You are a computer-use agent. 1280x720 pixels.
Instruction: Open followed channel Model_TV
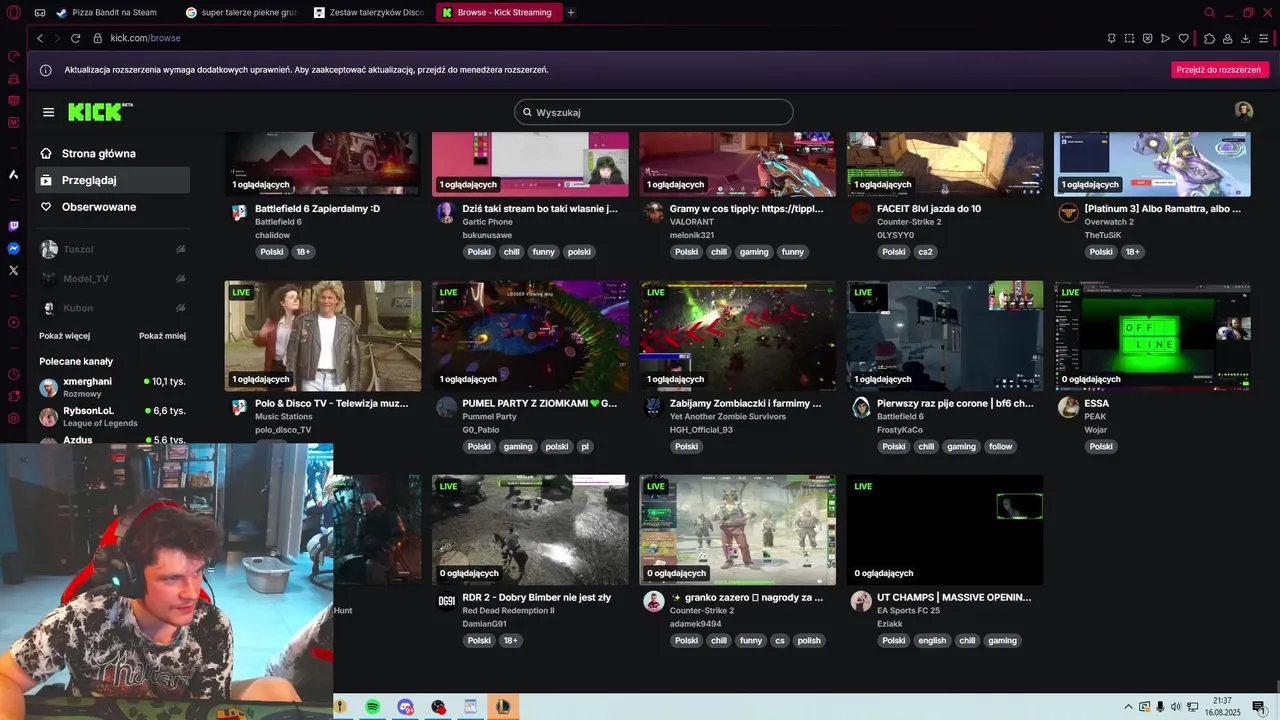pyautogui.click(x=112, y=279)
